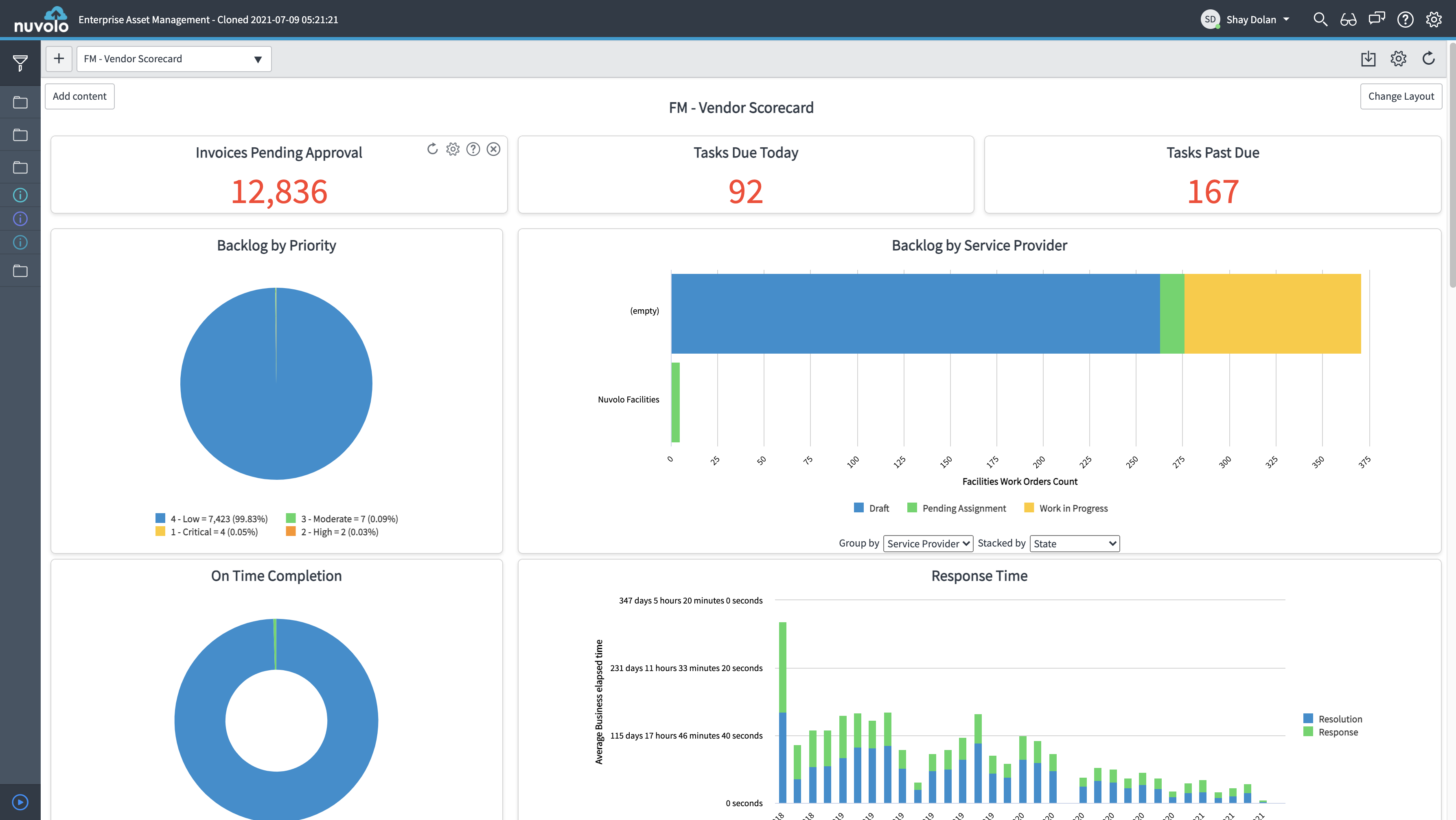Screen dimensions: 1456x820
Task: Open the Stacked by State dropdown
Action: pos(1074,544)
